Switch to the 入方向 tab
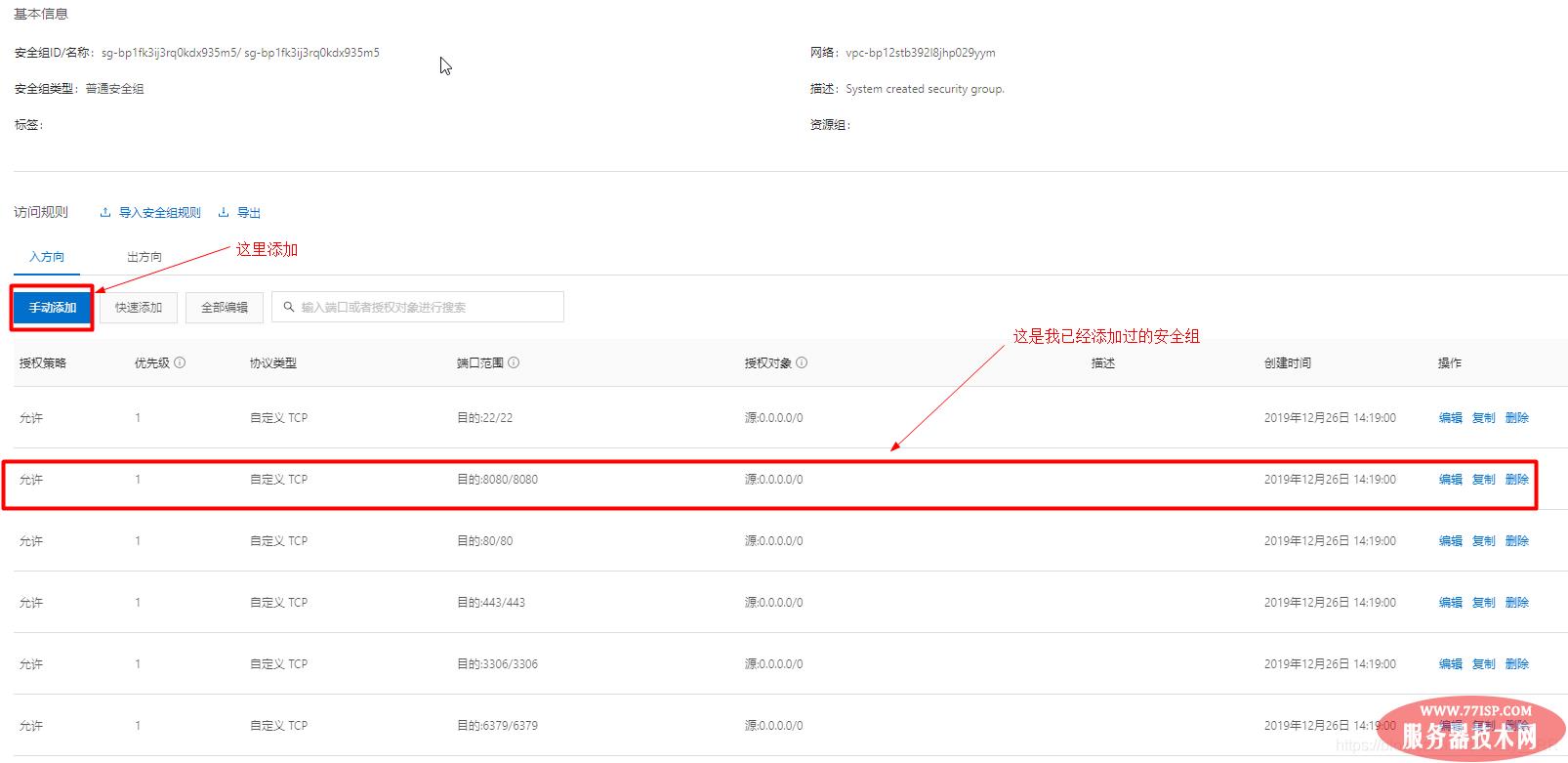Image resolution: width=1568 pixels, height=763 pixels. pyautogui.click(x=47, y=257)
